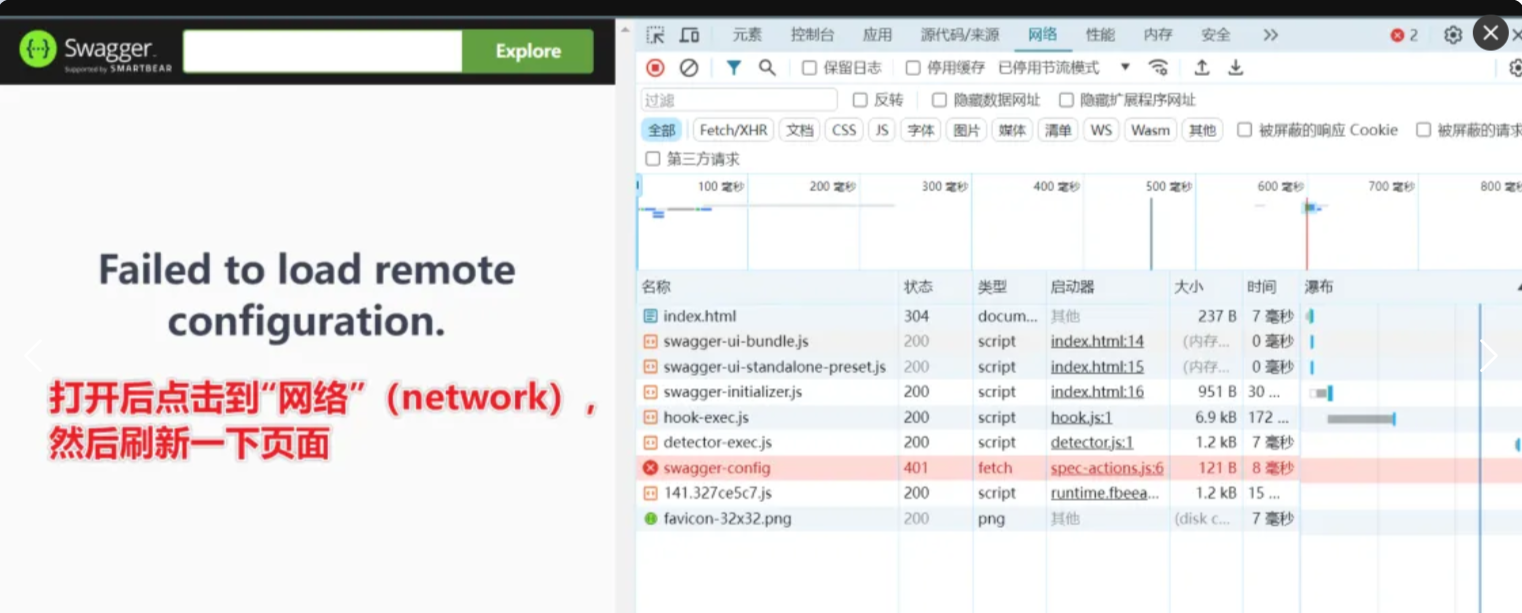The width and height of the screenshot is (1522, 613).
Task: Switch to the 内存 tab
Action: click(x=1158, y=35)
